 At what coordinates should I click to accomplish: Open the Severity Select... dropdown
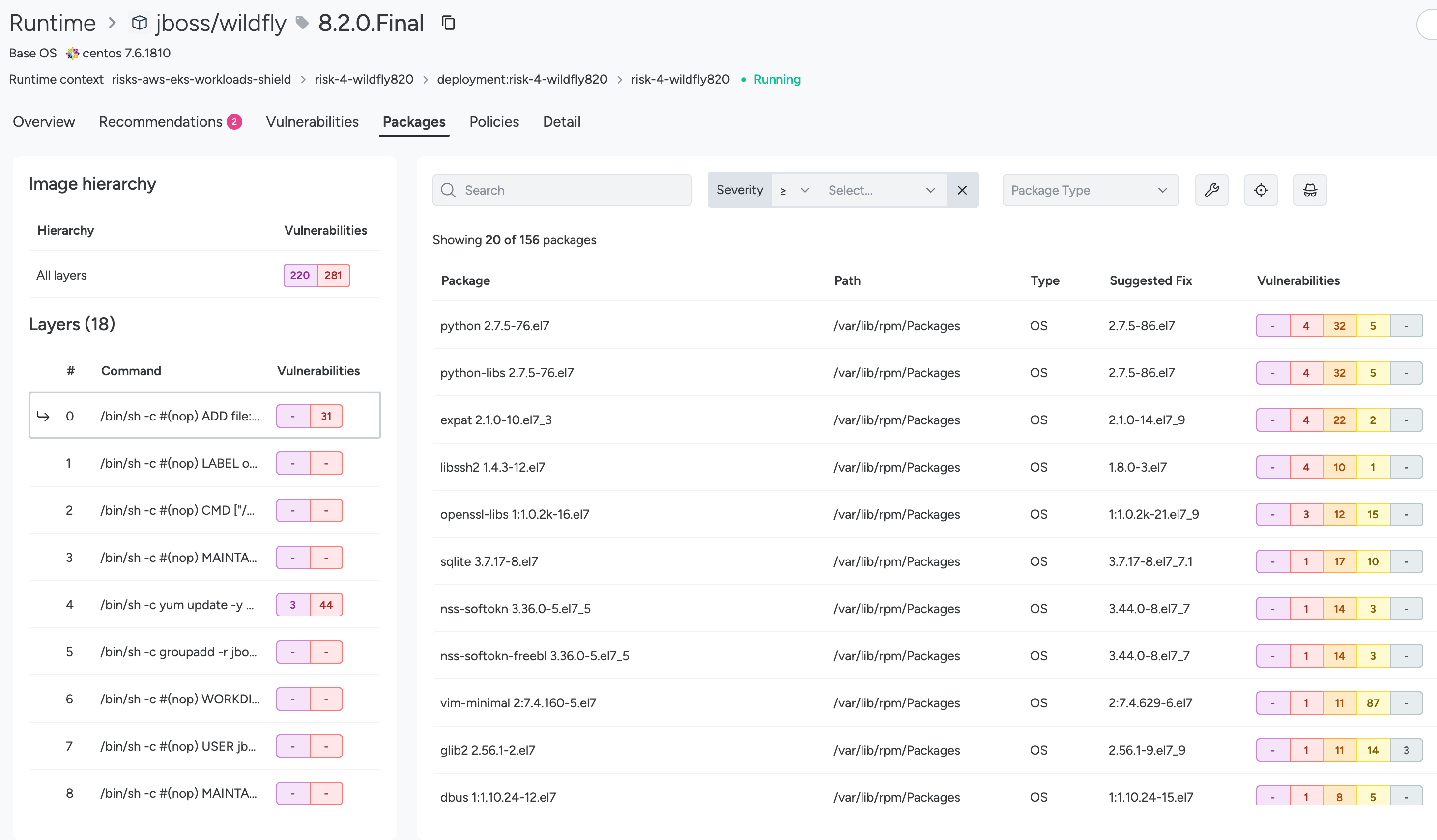(881, 190)
